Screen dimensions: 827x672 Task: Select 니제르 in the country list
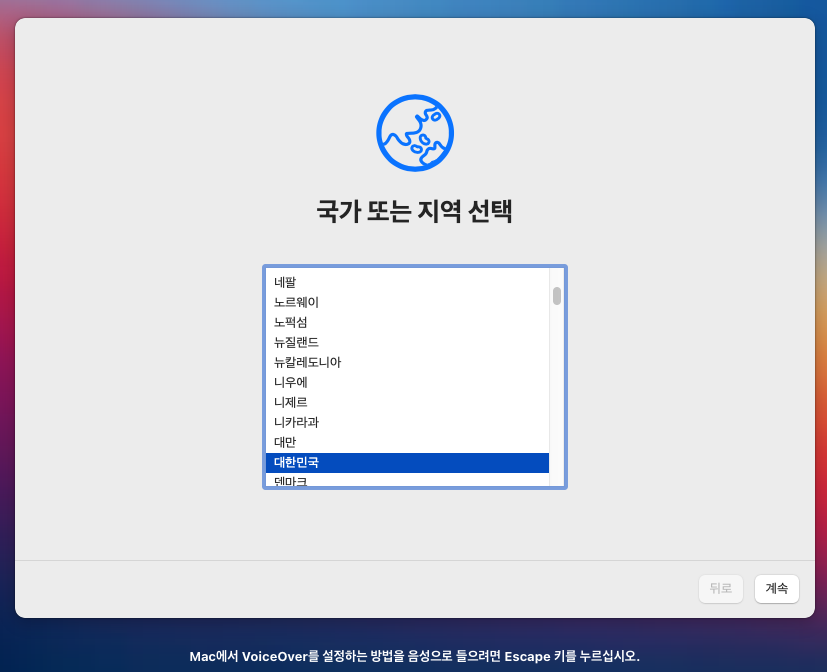(407, 403)
